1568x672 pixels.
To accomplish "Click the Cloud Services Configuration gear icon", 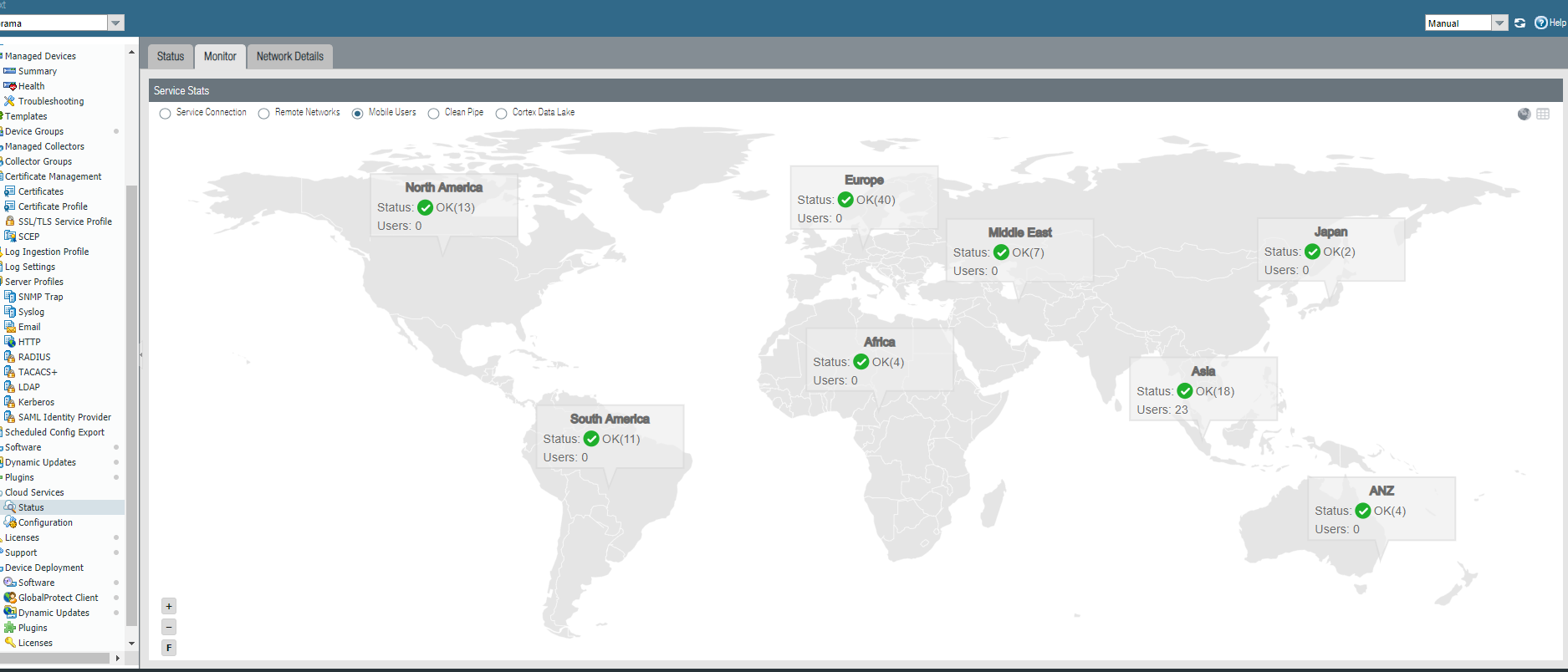I will 10,522.
